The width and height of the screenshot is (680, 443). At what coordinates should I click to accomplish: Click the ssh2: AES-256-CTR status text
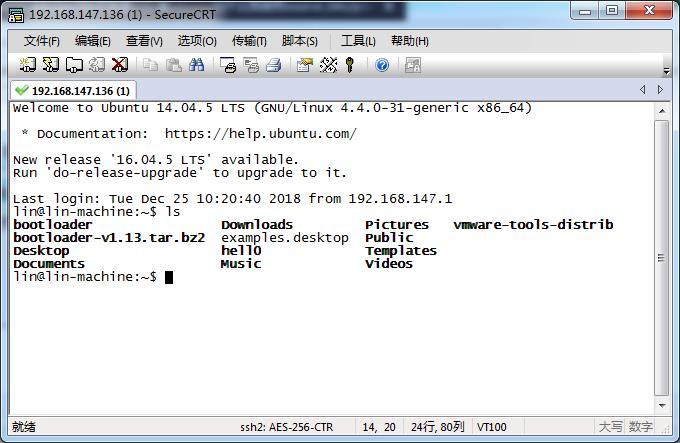click(287, 427)
